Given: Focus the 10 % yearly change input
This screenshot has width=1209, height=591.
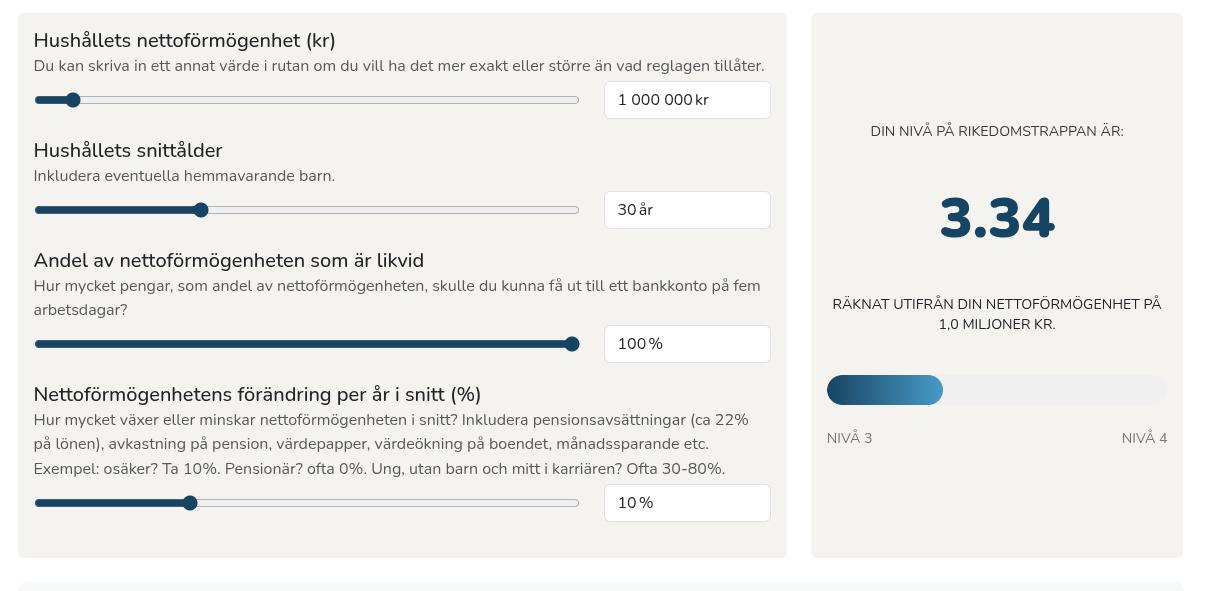Looking at the screenshot, I should (x=686, y=503).
